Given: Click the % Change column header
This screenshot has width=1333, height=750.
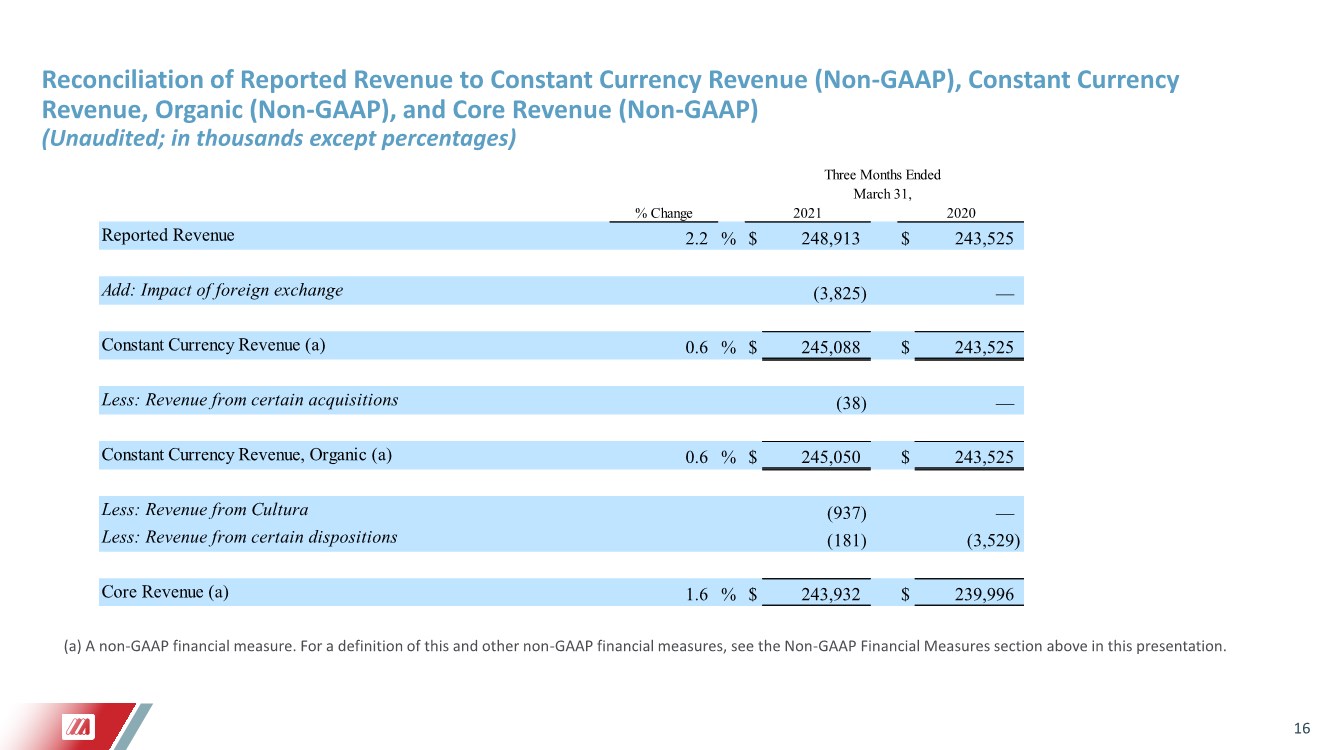Looking at the screenshot, I should pyautogui.click(x=663, y=213).
